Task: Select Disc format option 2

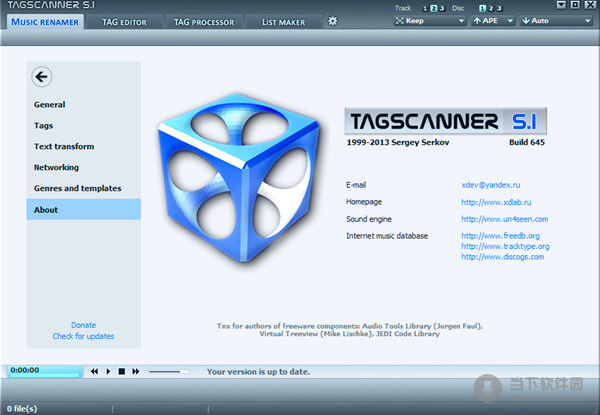Action: pos(491,8)
